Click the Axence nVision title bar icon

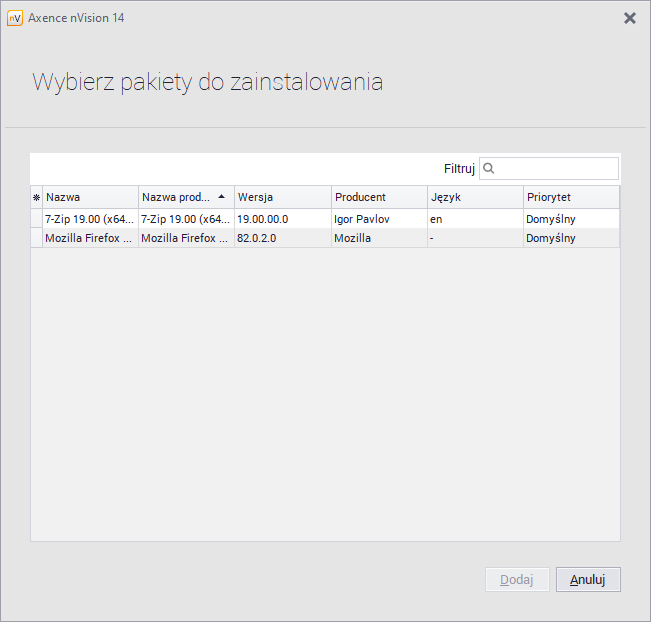[15, 18]
